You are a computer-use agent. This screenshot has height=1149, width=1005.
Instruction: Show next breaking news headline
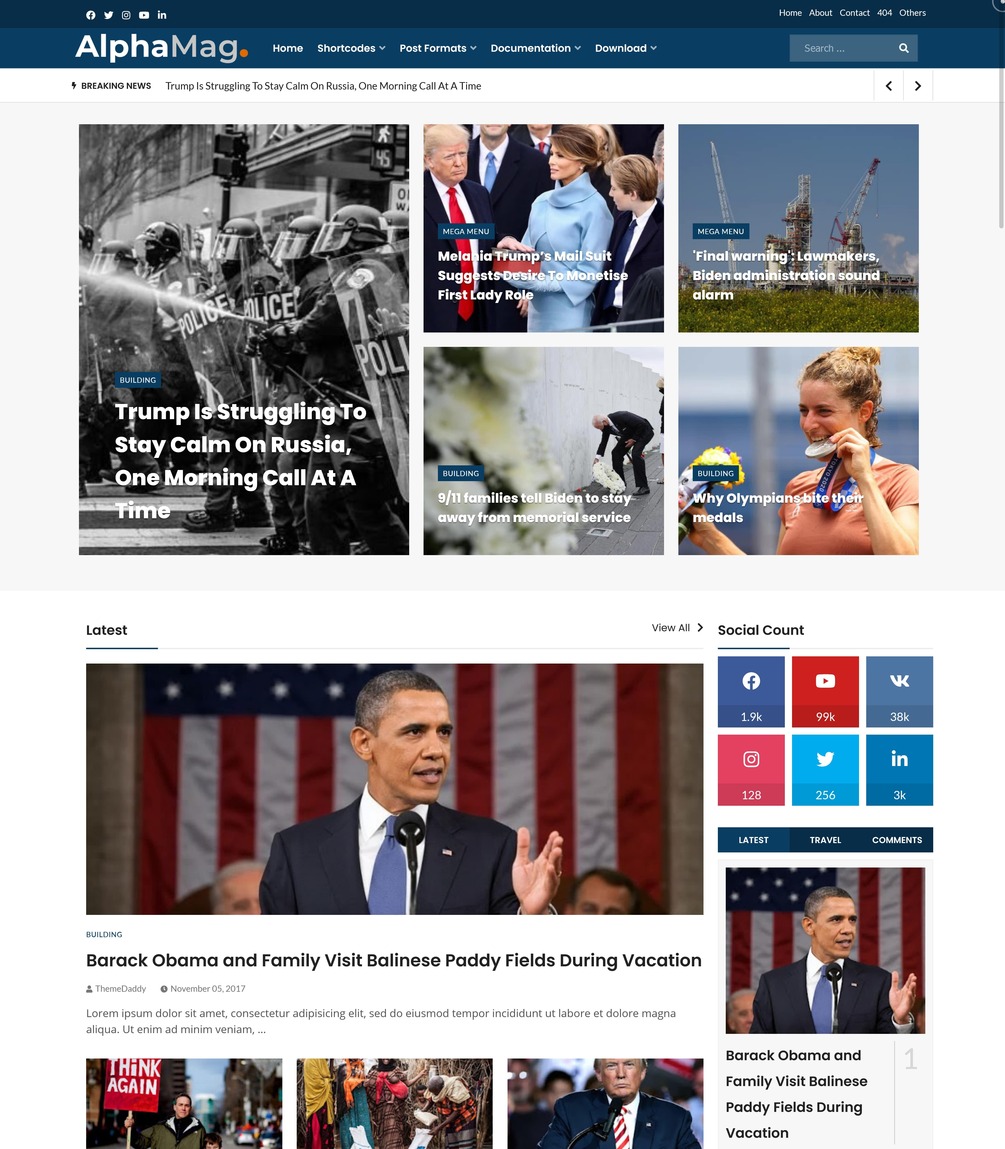click(x=918, y=86)
